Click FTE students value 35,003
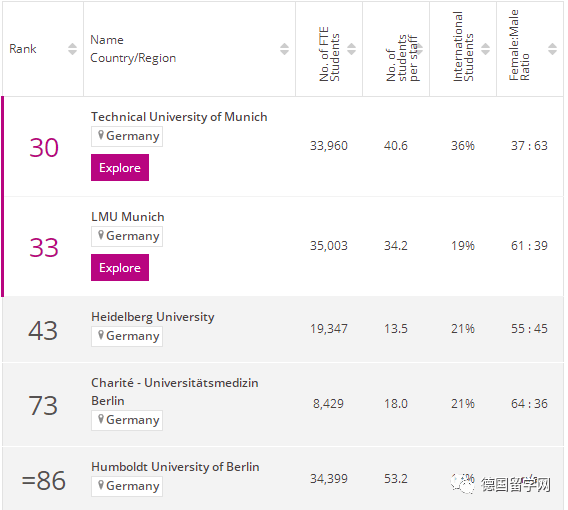 [x=329, y=246]
